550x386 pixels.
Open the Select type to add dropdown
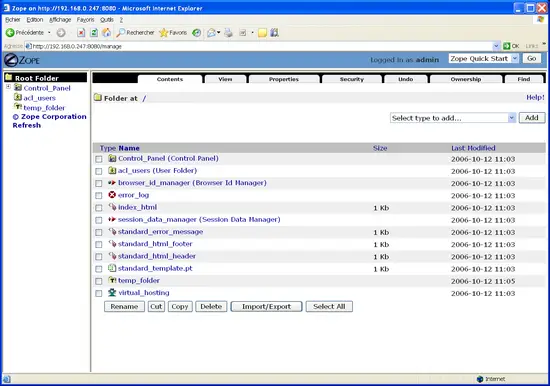pos(453,118)
